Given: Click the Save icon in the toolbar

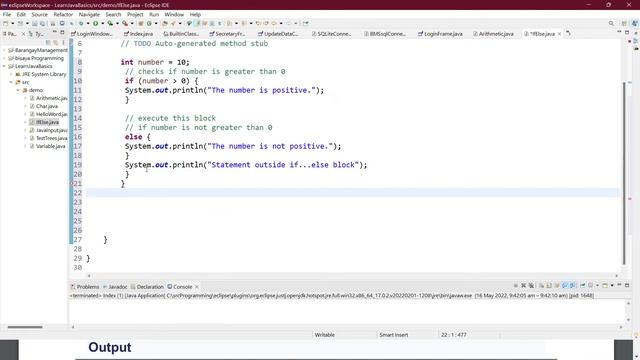Looking at the screenshot, I should [35, 23].
